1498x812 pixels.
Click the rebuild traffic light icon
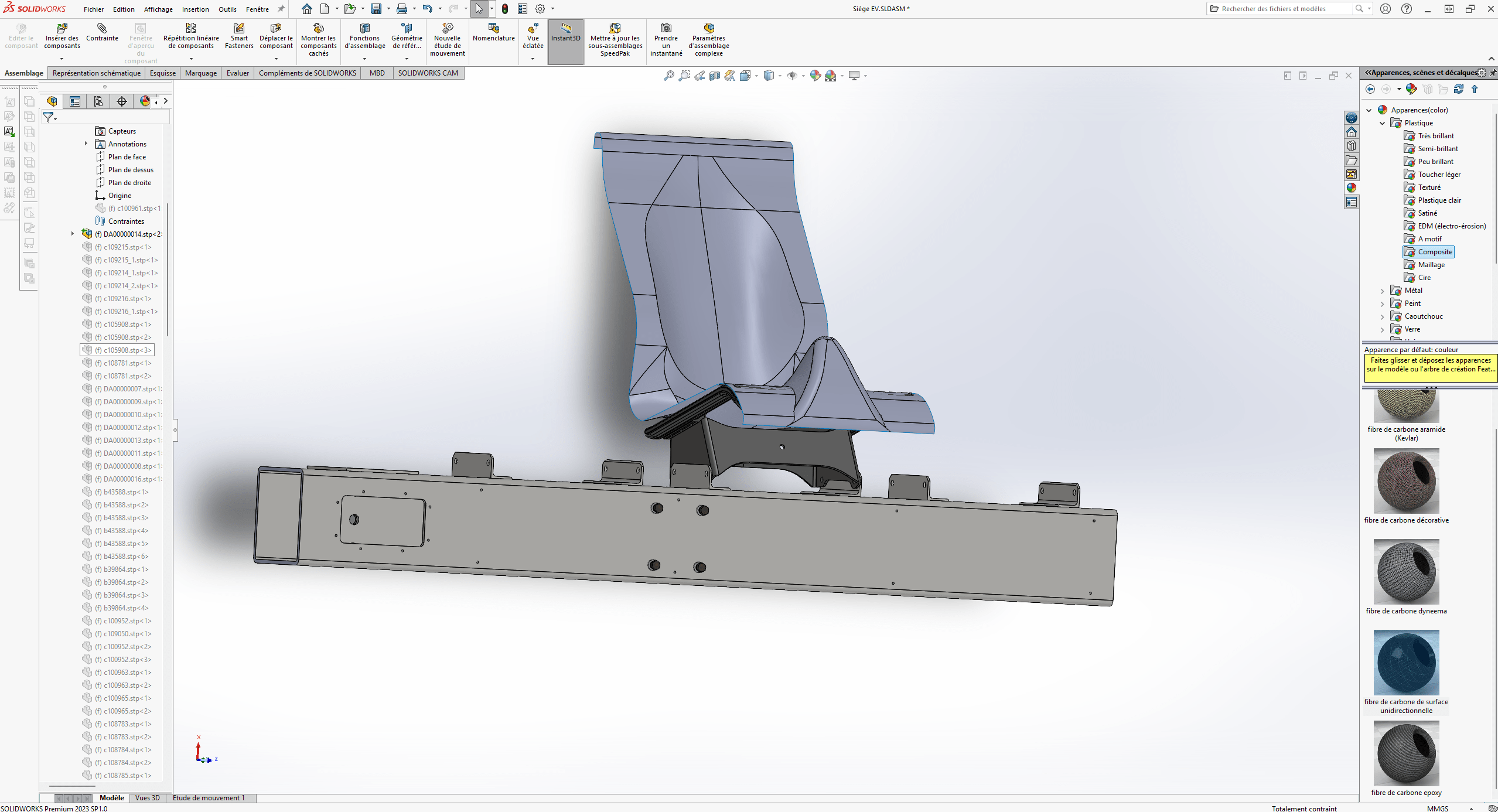coord(505,9)
